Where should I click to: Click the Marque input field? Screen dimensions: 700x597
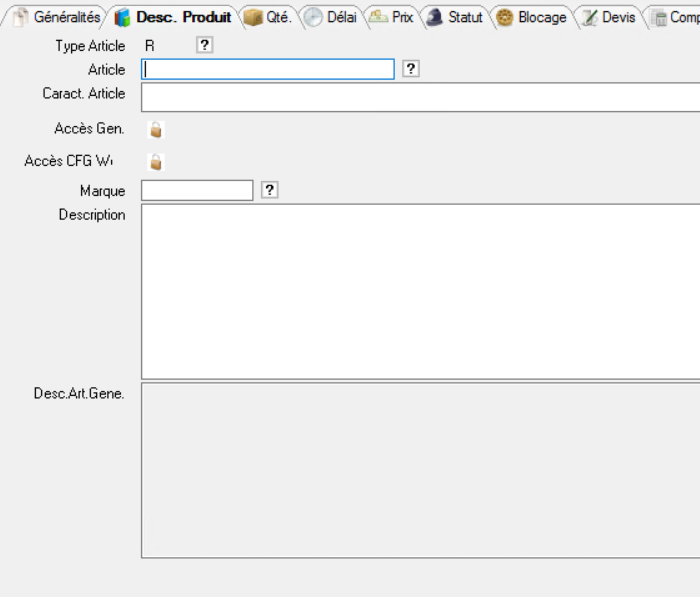pyautogui.click(x=197, y=191)
